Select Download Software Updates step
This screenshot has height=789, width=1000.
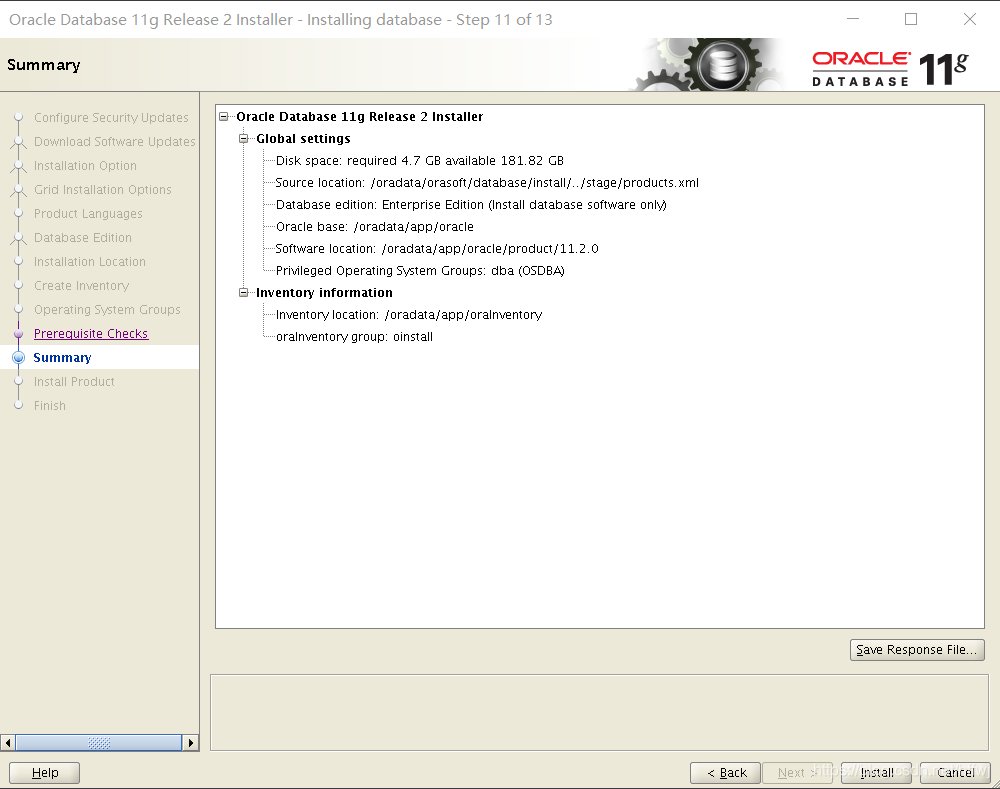pos(115,142)
